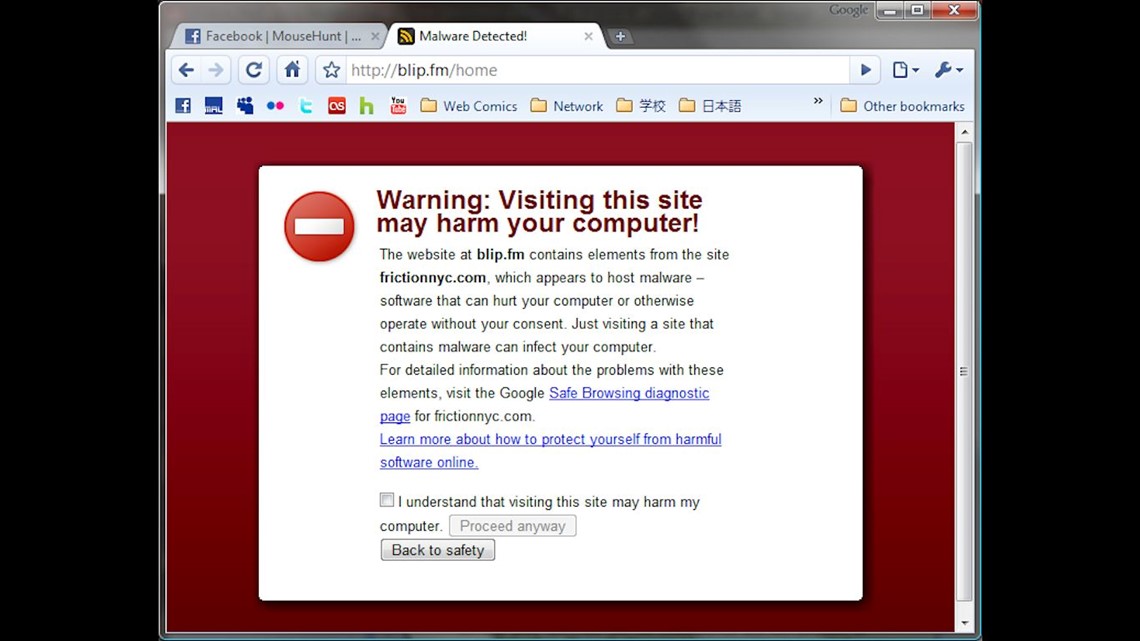1140x641 pixels.
Task: Select the Malware Detected! tab
Action: 496,36
